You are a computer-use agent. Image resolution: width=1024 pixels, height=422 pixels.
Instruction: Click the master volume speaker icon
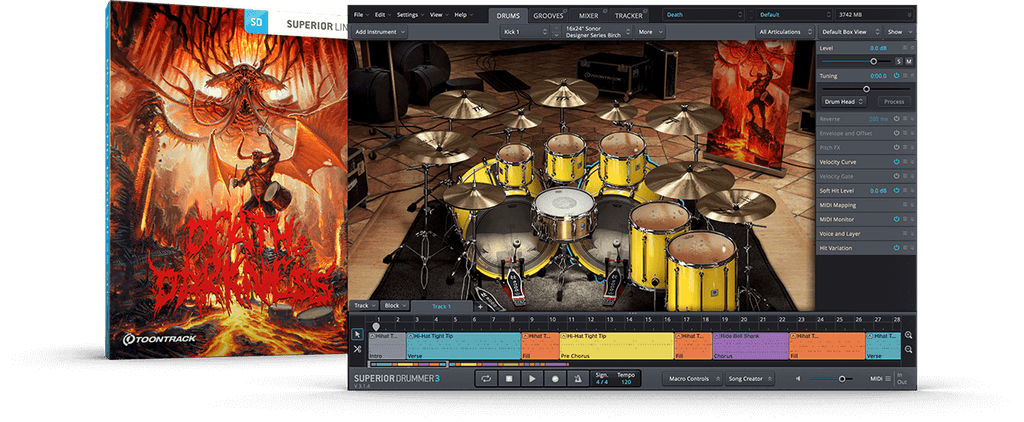coord(798,378)
